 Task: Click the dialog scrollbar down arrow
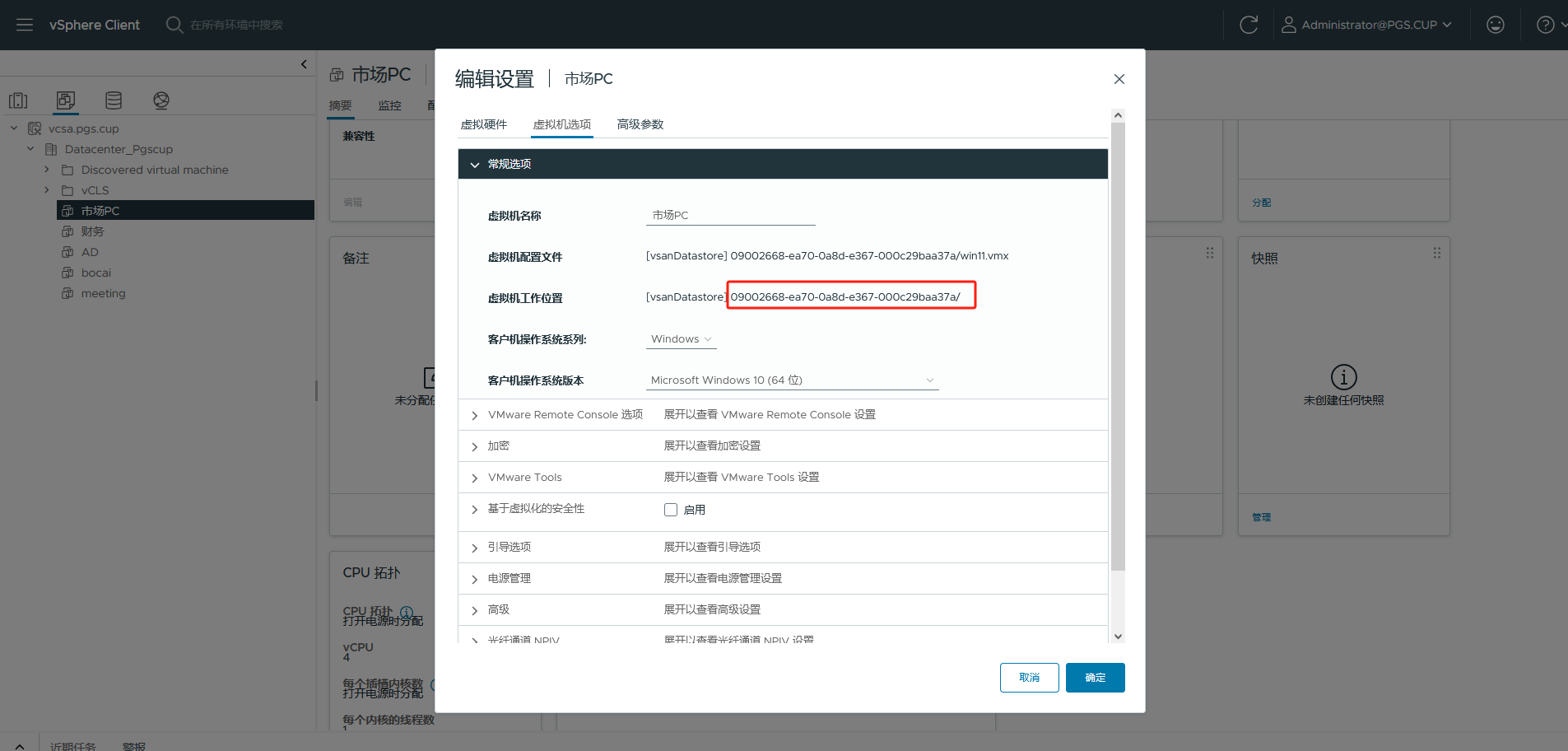pos(1118,636)
